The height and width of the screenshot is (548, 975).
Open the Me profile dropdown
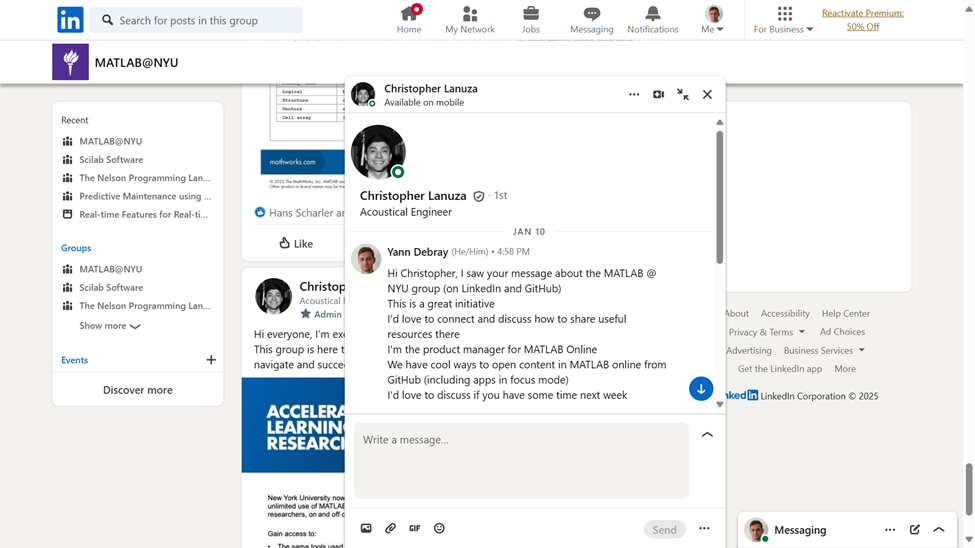(713, 20)
